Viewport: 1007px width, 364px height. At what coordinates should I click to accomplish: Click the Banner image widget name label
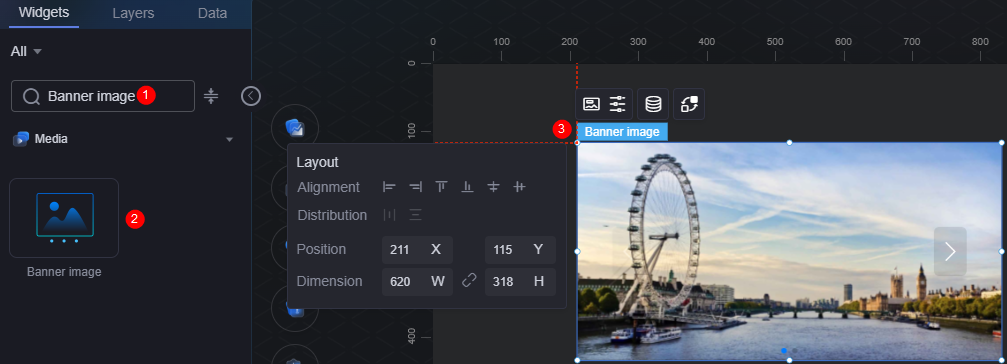(x=622, y=132)
